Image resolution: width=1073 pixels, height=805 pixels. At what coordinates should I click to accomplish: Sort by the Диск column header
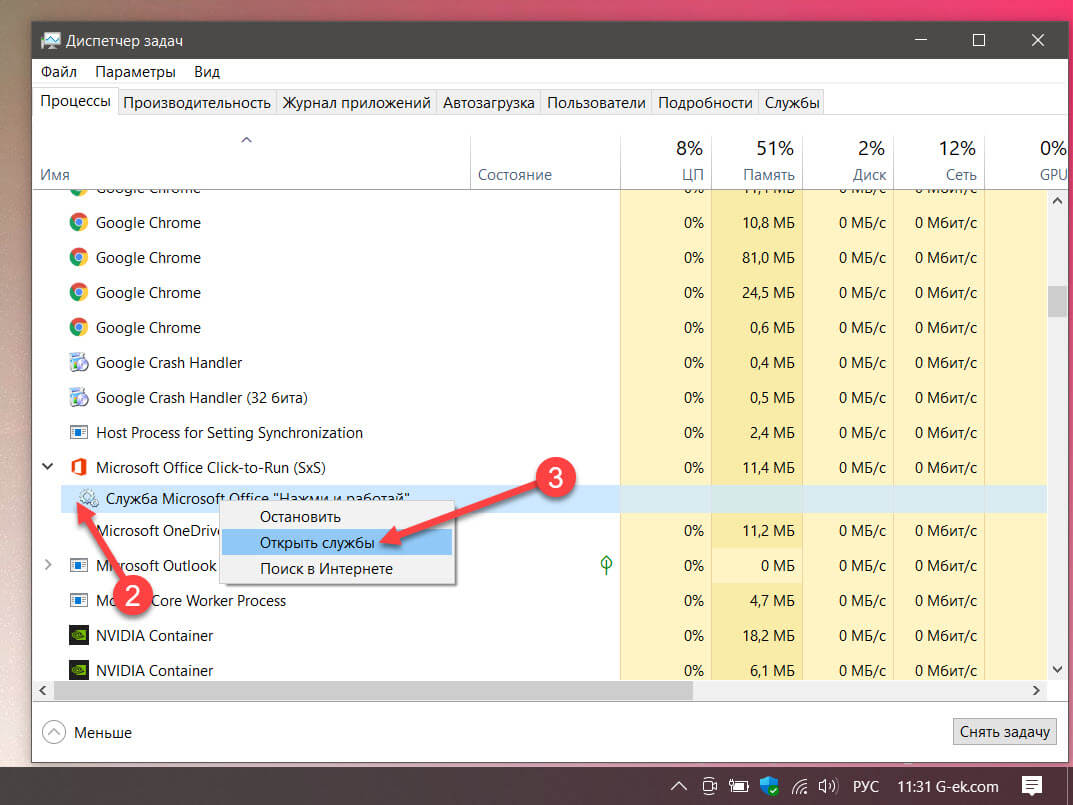click(848, 162)
